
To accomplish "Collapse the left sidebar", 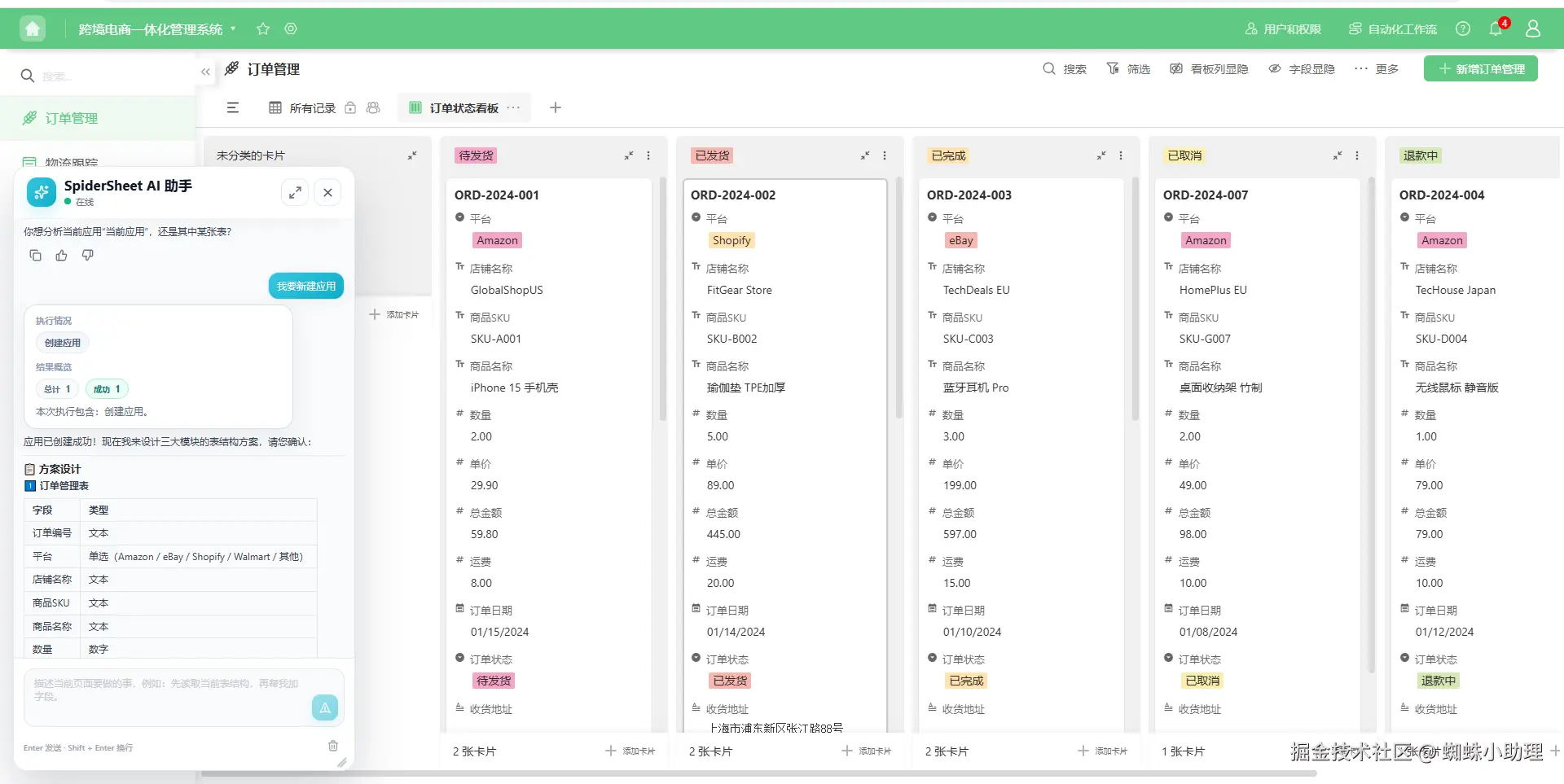I will click(205, 72).
